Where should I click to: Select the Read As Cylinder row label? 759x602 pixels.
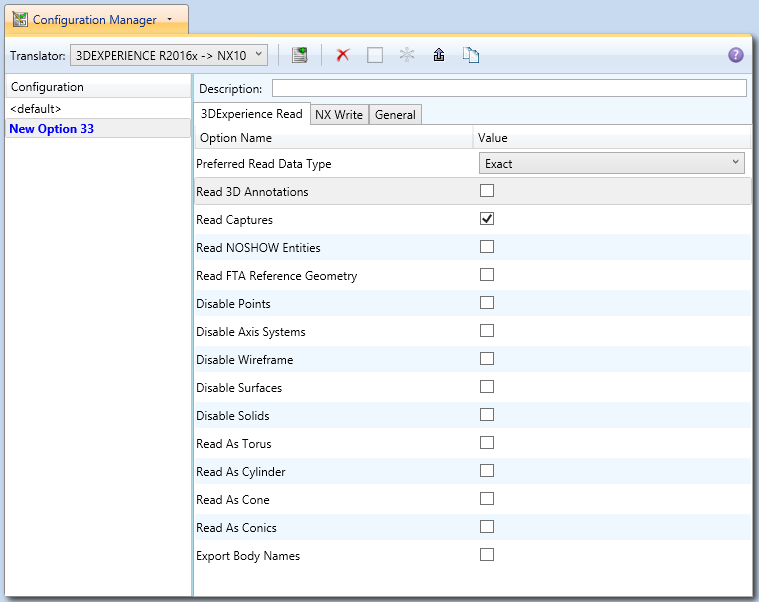point(241,472)
